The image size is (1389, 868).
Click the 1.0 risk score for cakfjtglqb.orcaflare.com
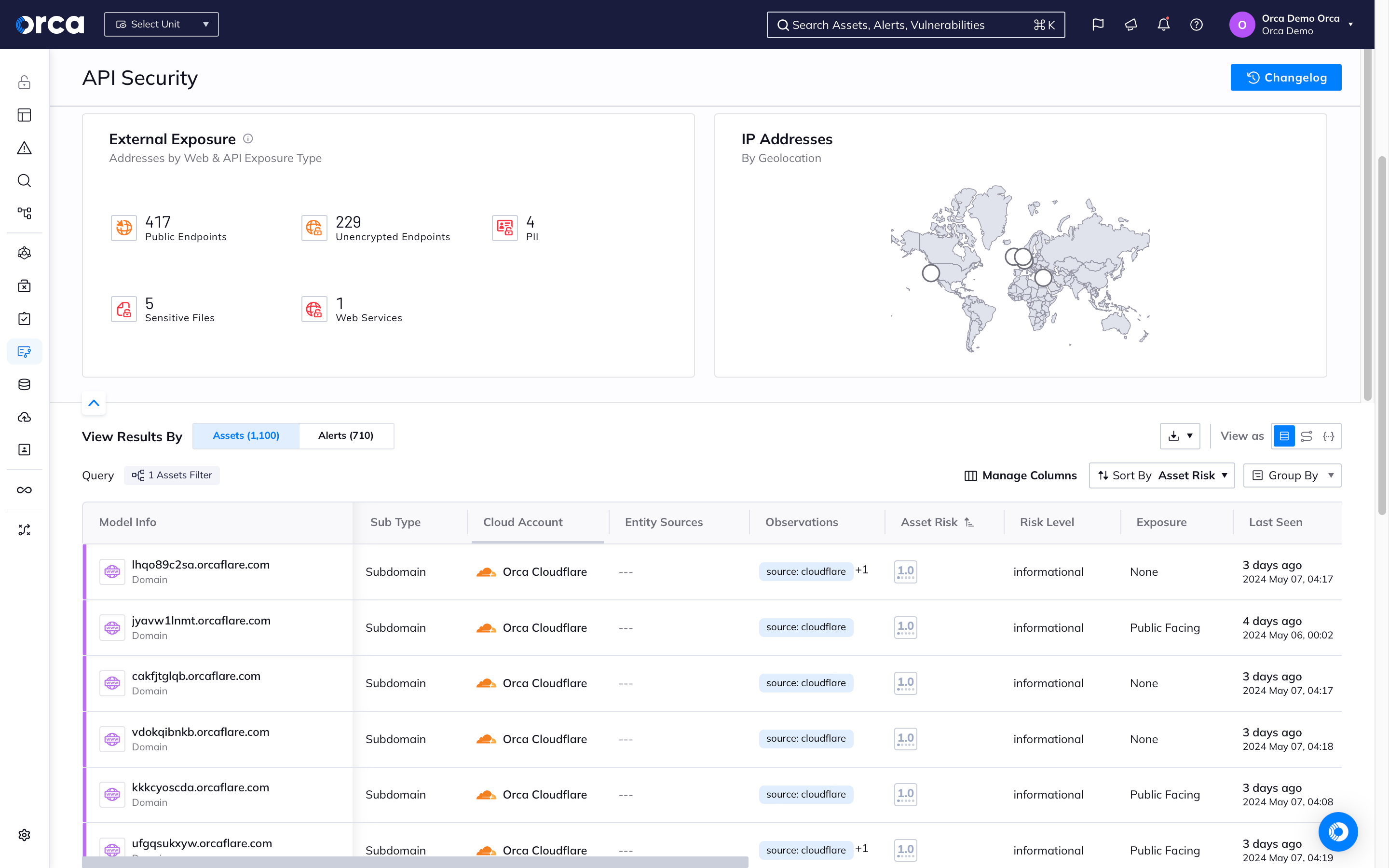(905, 683)
